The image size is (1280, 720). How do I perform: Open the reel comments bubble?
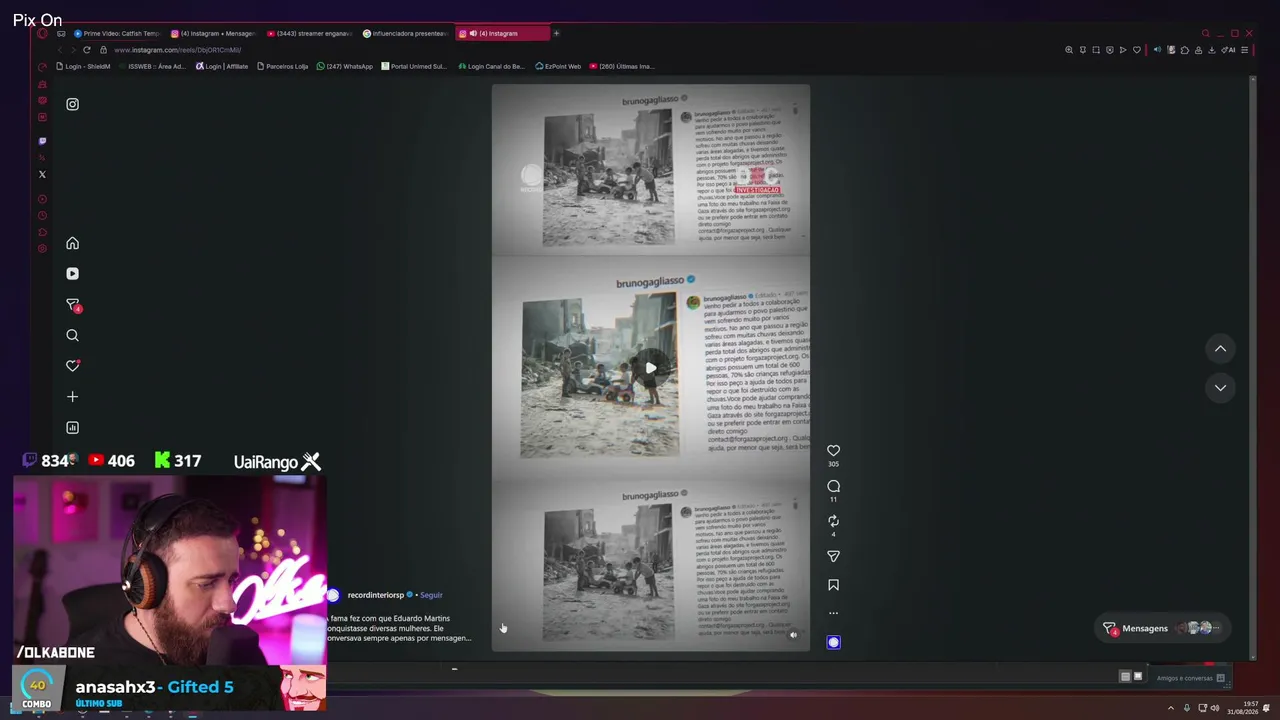tap(833, 486)
